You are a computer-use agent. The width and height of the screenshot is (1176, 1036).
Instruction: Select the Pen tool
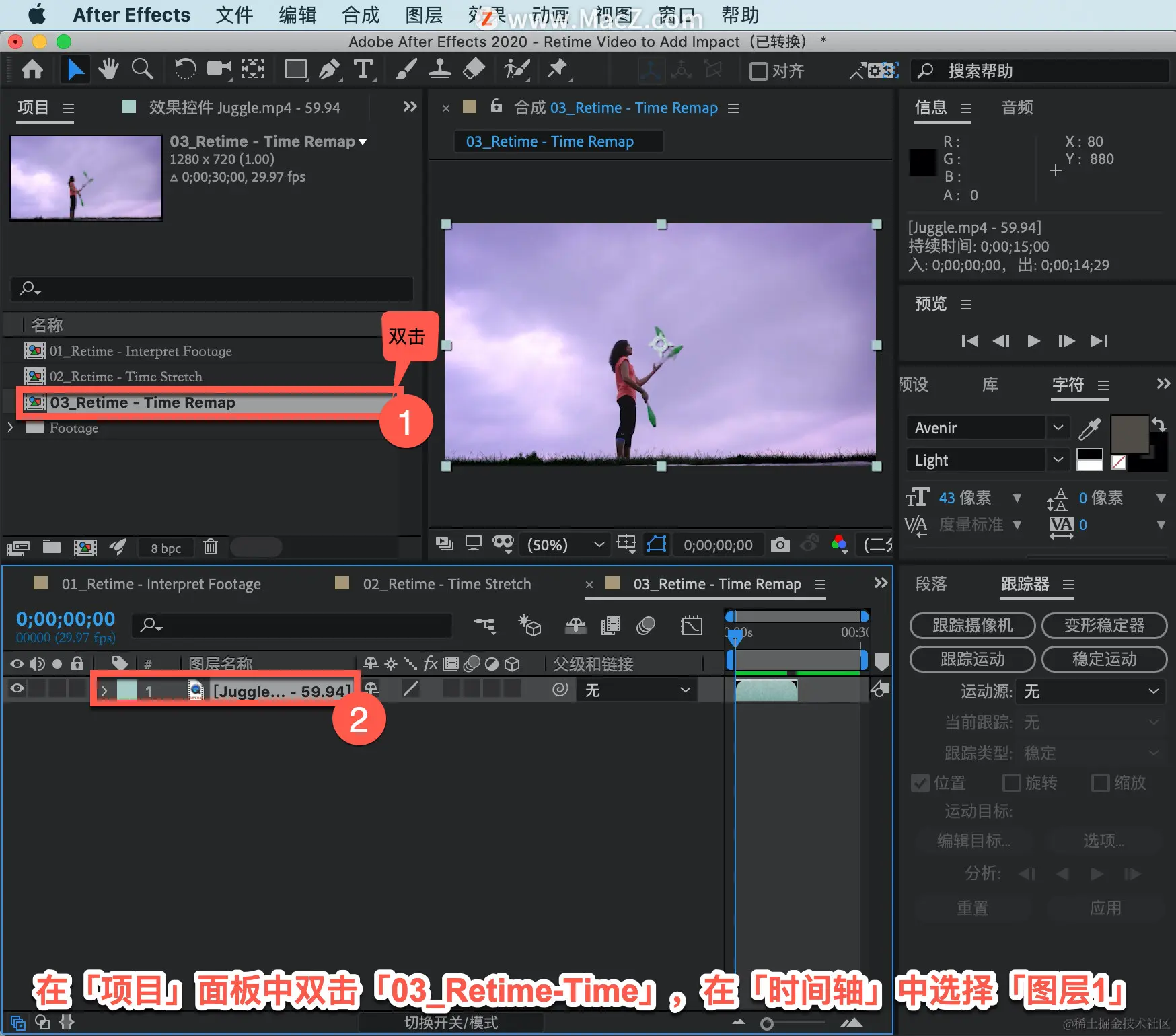[x=330, y=69]
